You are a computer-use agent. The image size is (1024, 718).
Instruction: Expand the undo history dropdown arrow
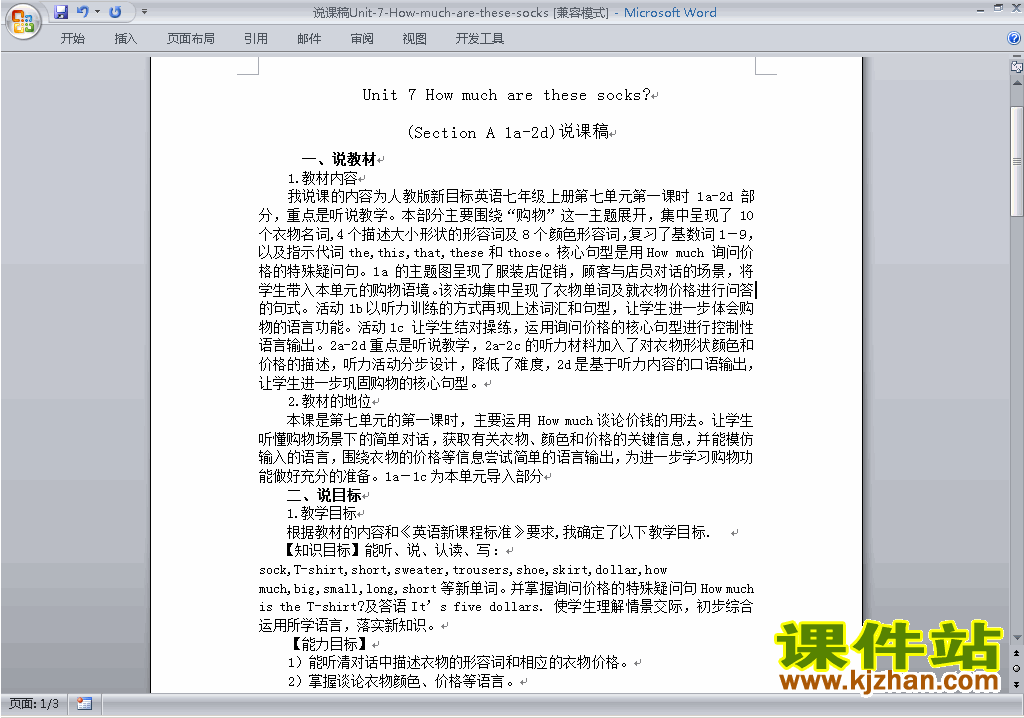click(97, 12)
